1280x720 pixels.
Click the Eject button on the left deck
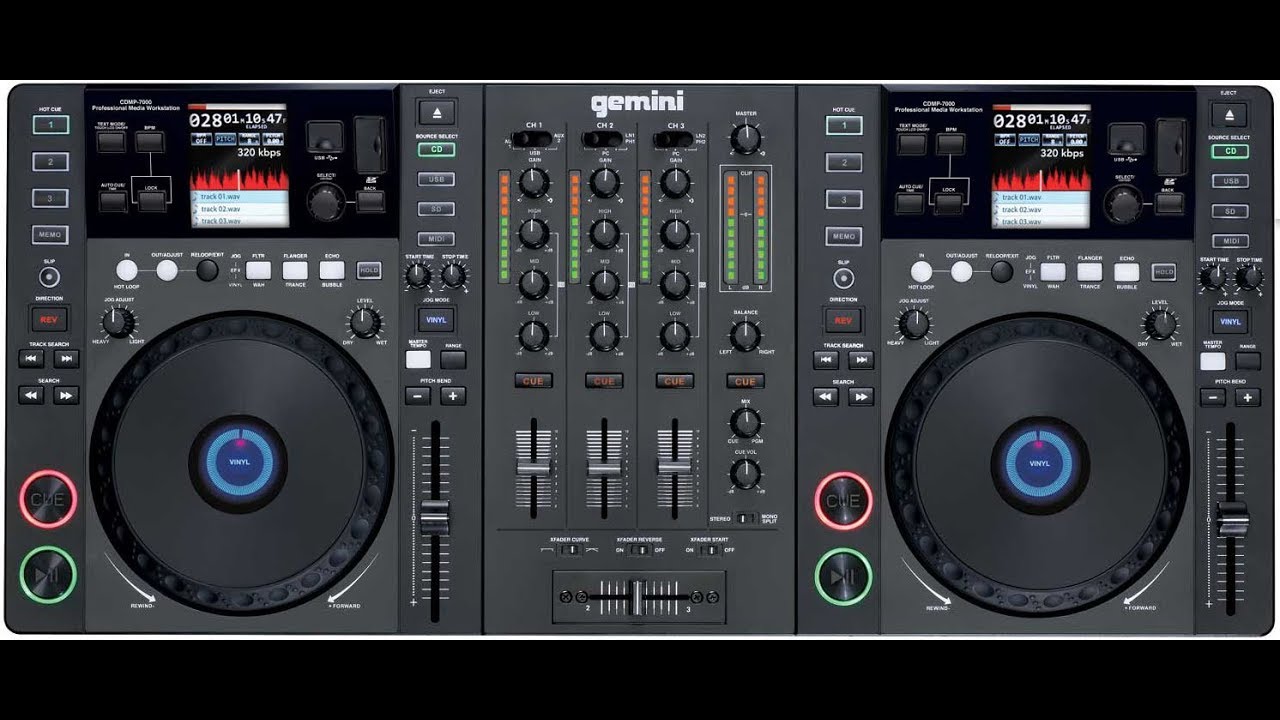(x=436, y=112)
